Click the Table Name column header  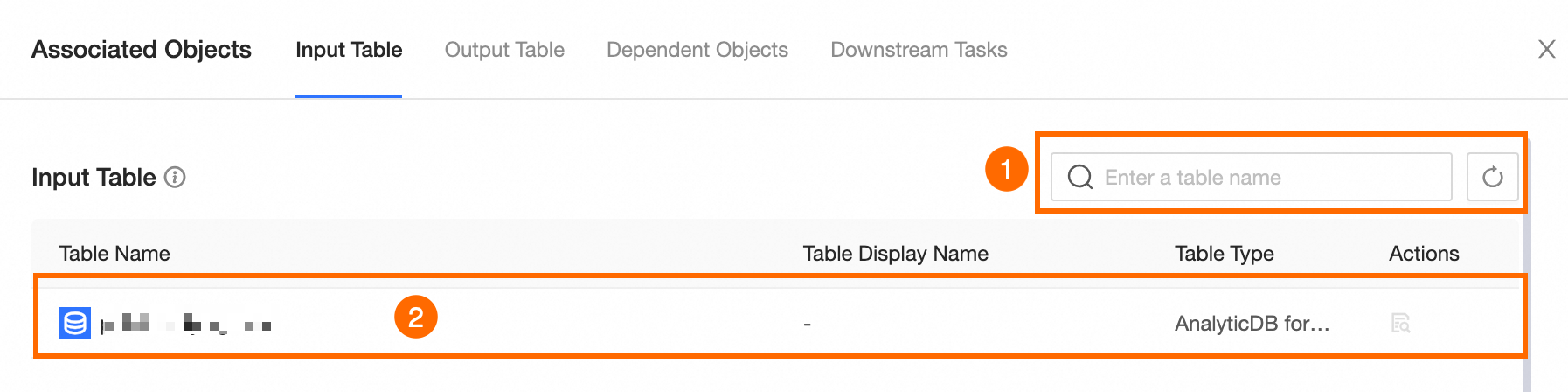click(114, 254)
